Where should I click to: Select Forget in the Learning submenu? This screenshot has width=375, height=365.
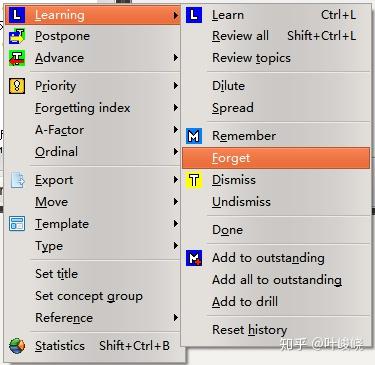coord(276,158)
